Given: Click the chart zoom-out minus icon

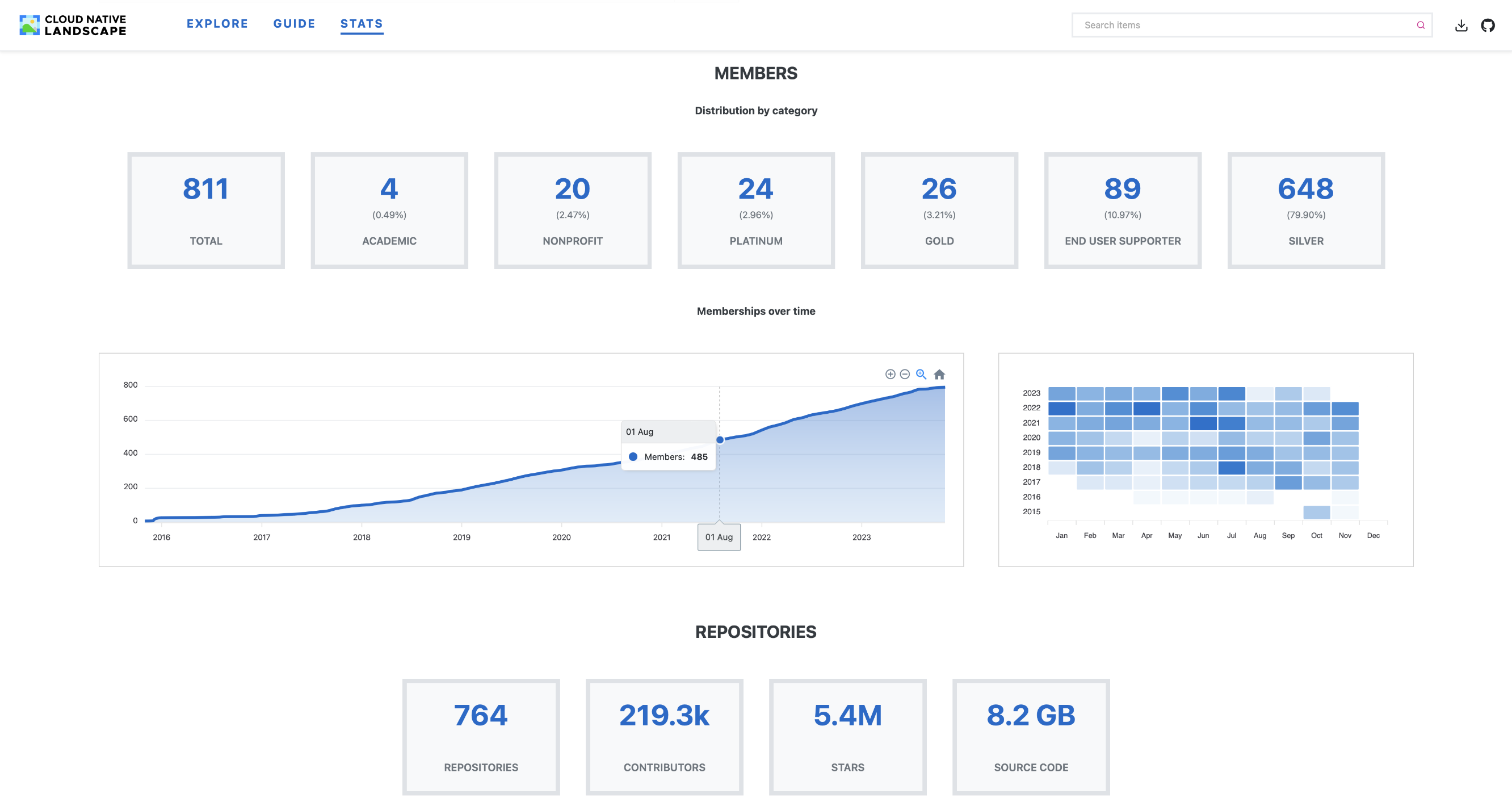Looking at the screenshot, I should tap(905, 375).
